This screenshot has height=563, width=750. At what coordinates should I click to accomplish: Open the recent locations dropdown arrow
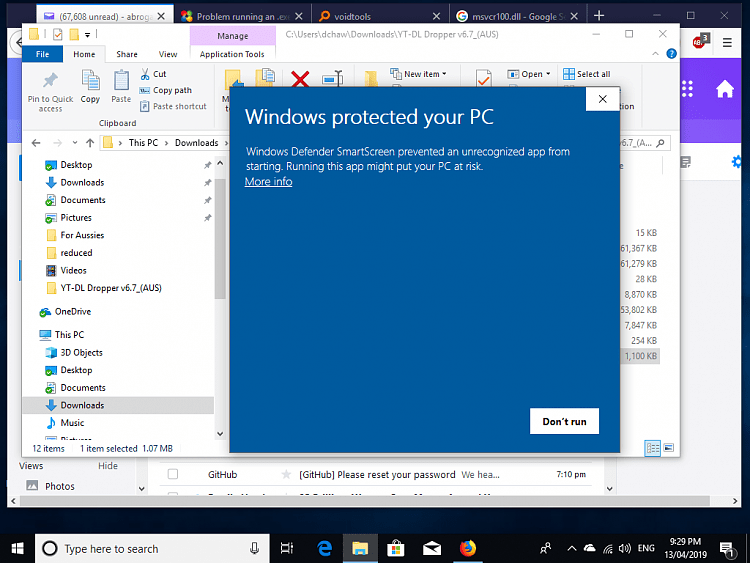coord(75,143)
